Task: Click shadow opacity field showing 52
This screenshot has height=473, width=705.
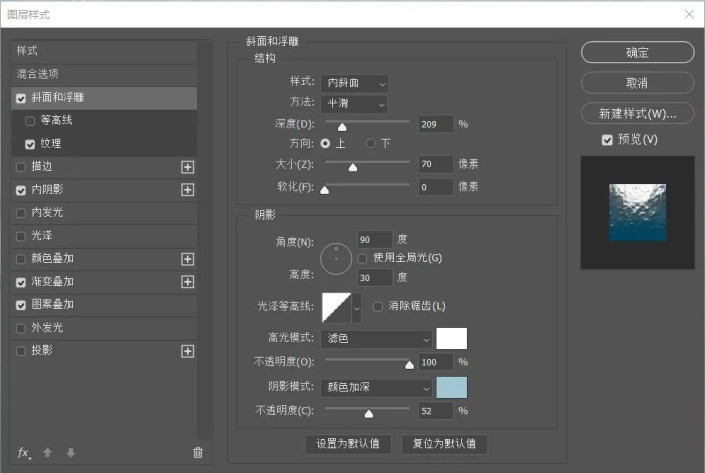Action: (435, 411)
